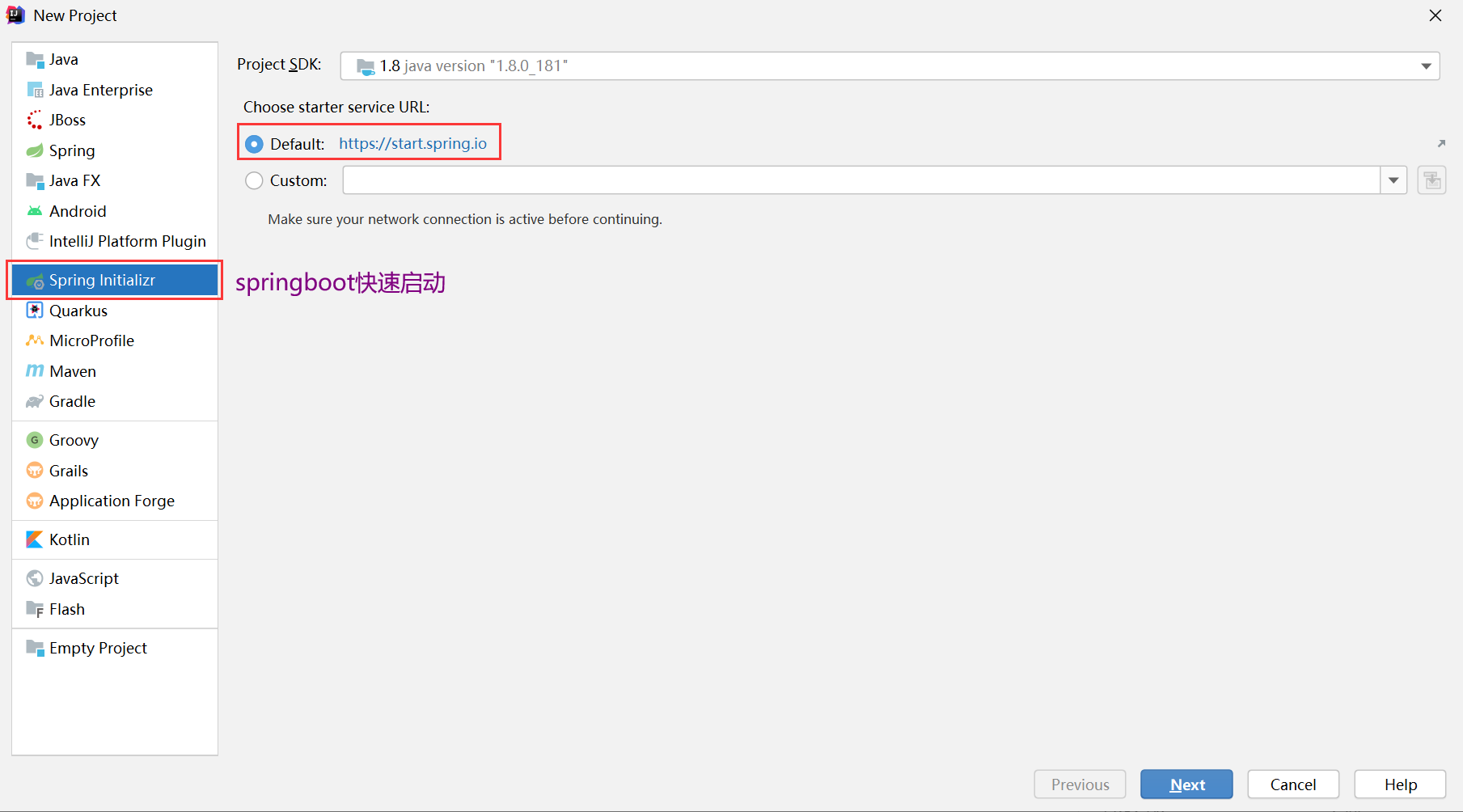Expand the Custom URL history dropdown arrow
This screenshot has width=1463, height=812.
(x=1393, y=180)
